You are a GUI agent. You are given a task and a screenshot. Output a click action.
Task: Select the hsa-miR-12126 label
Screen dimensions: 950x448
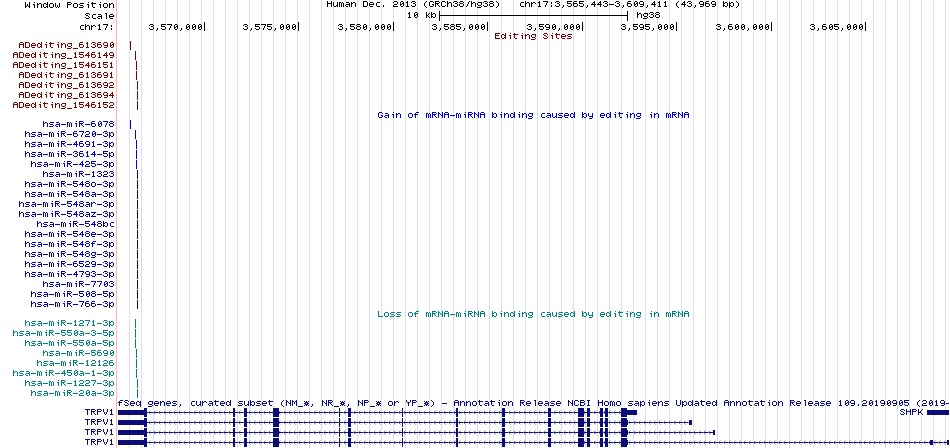(x=76, y=363)
